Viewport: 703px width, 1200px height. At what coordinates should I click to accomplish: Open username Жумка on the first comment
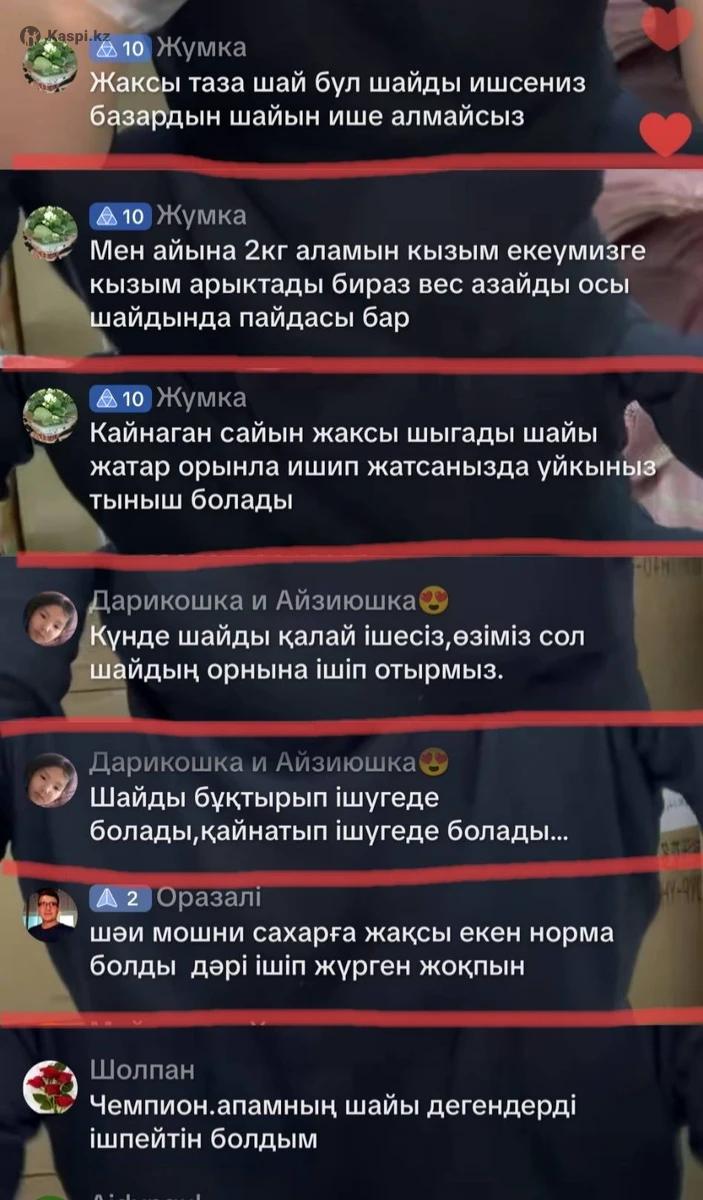click(202, 48)
